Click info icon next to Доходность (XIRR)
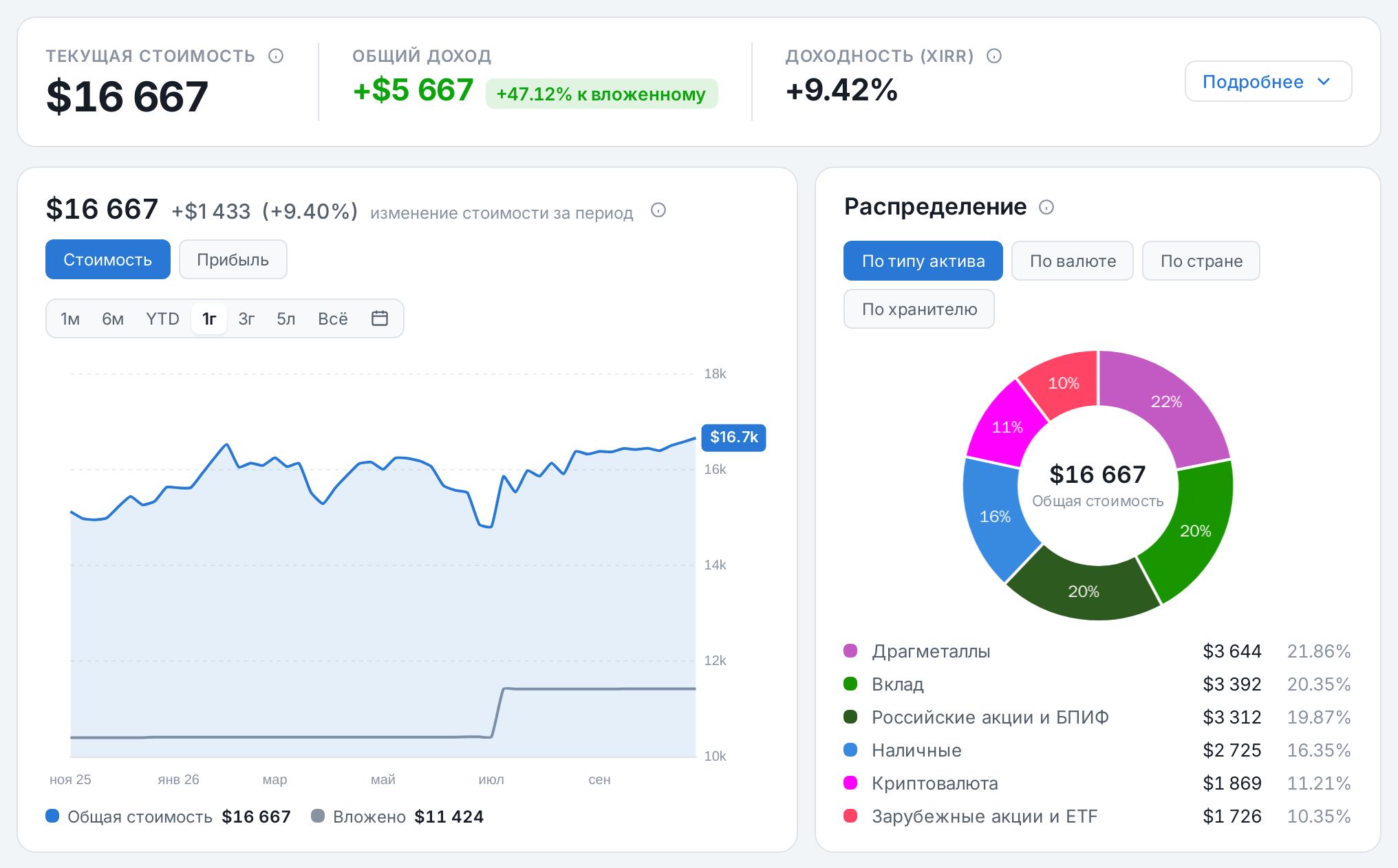This screenshot has width=1398, height=868. [x=994, y=56]
